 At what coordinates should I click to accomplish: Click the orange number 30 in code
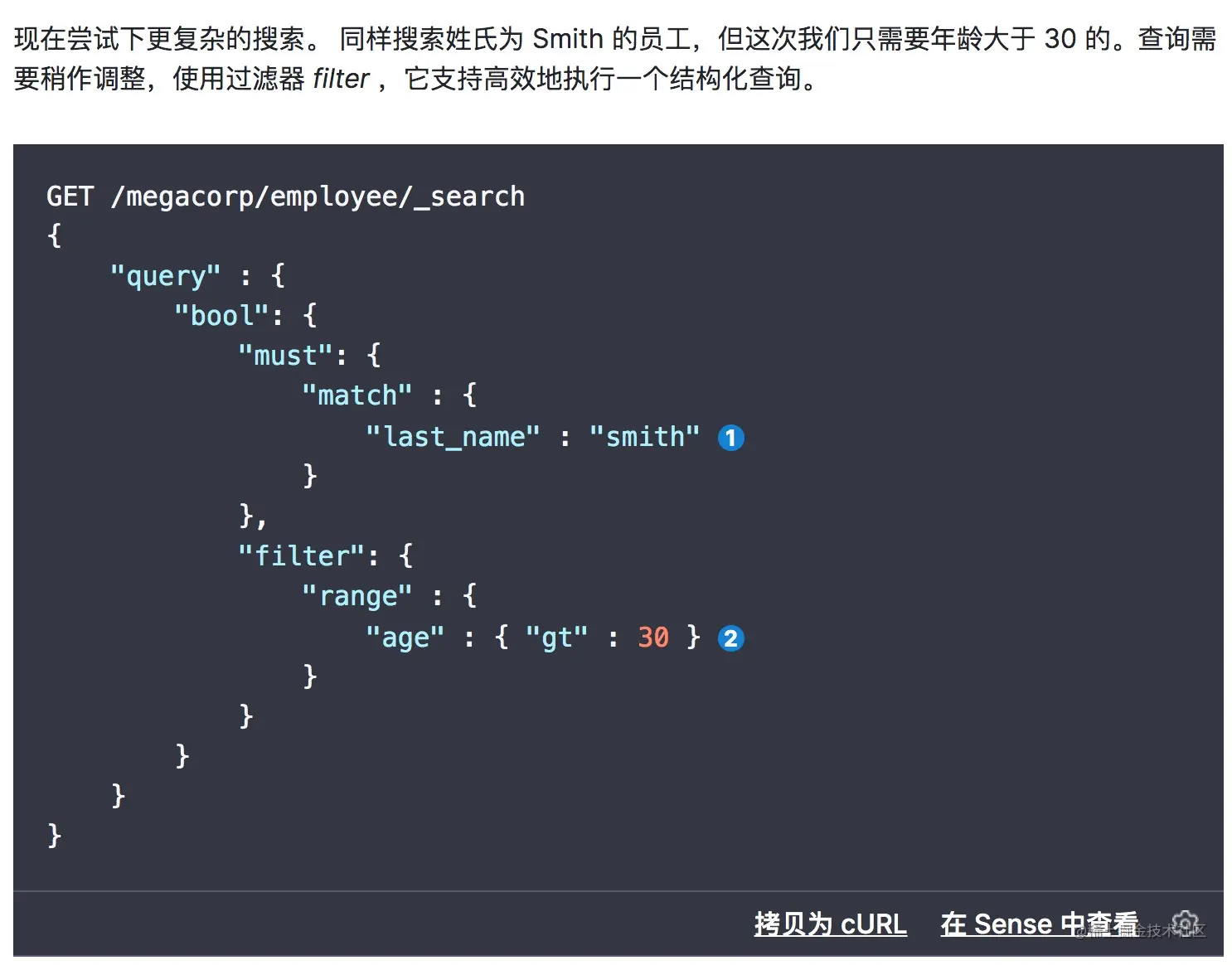click(653, 637)
